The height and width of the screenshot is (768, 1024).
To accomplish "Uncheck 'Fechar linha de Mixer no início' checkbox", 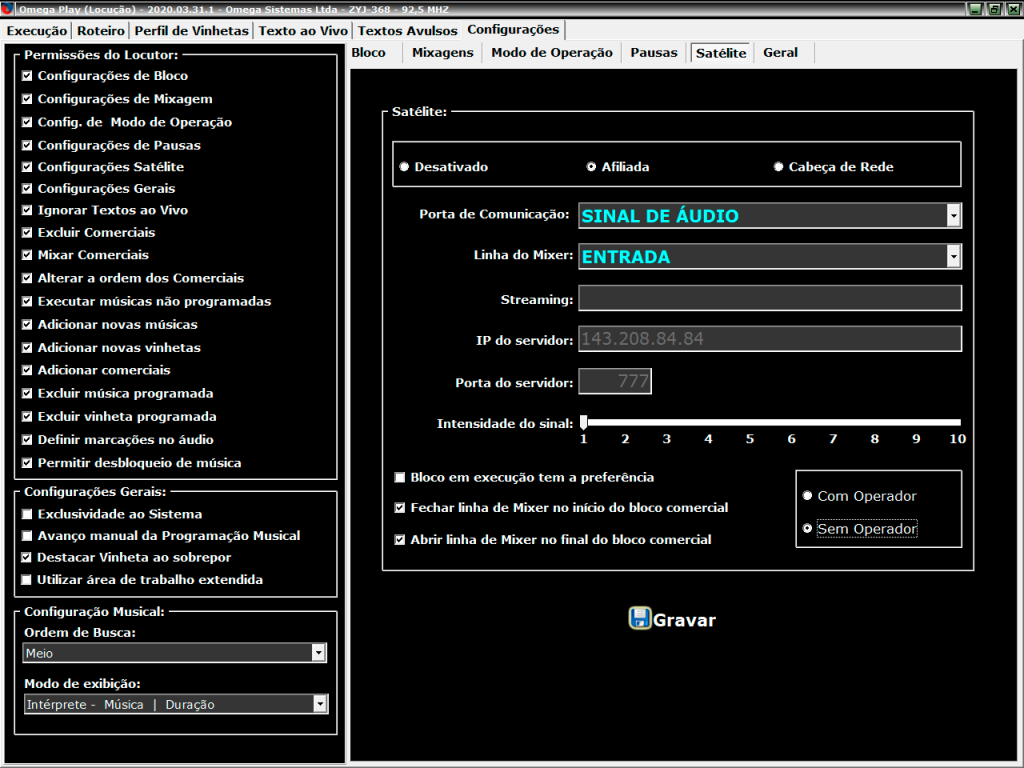I will [x=400, y=508].
